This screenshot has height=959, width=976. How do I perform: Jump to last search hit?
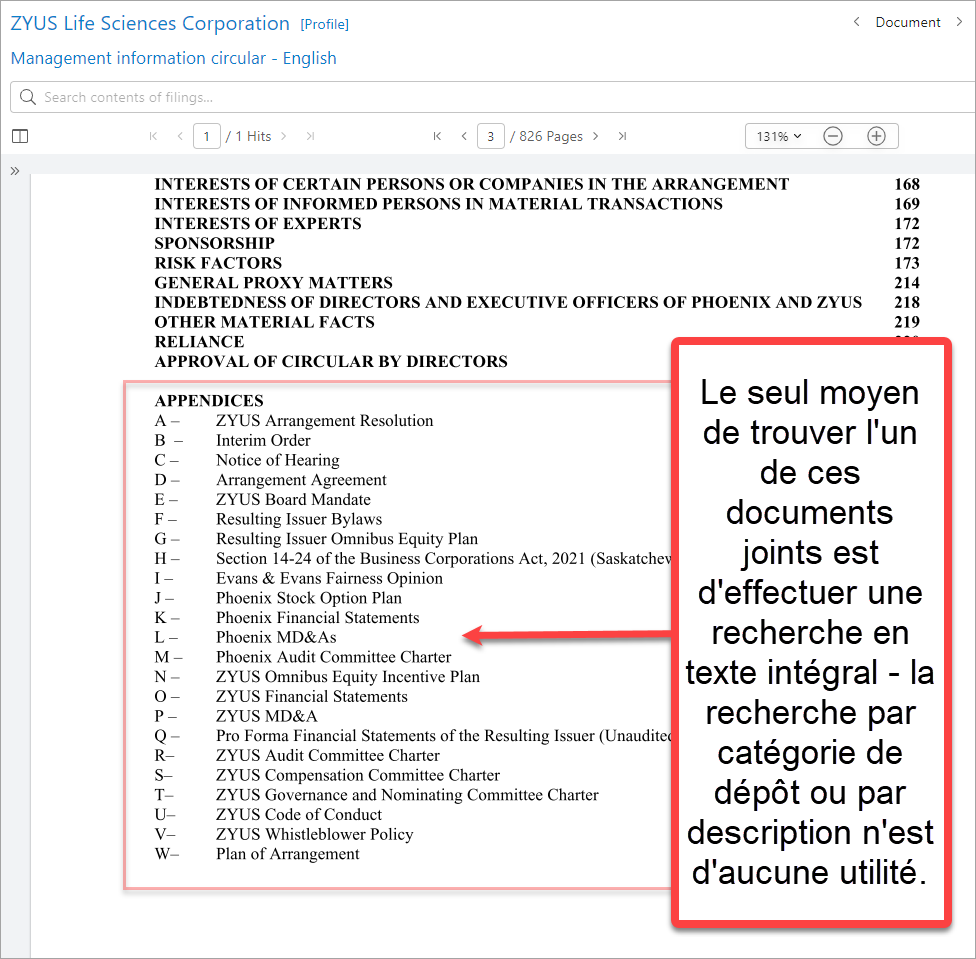point(311,136)
